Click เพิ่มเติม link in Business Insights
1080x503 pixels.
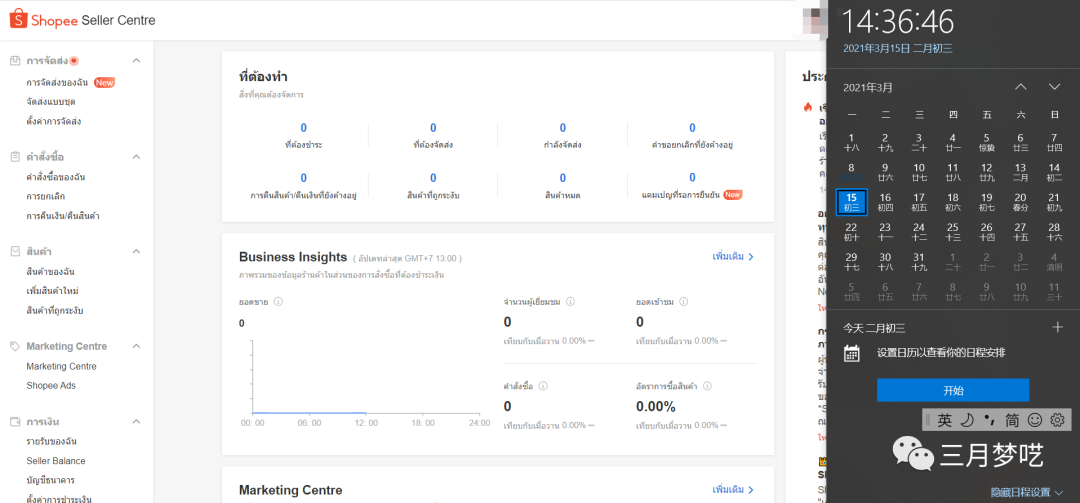click(x=733, y=257)
